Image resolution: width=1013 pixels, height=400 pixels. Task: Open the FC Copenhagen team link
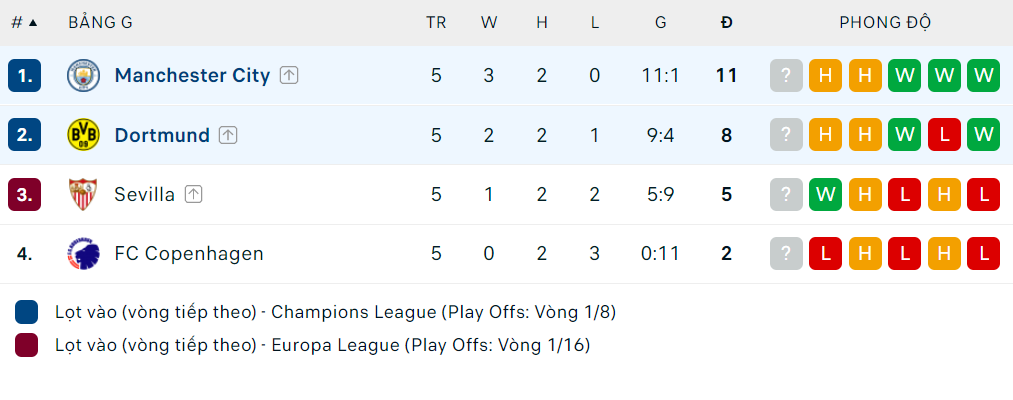[189, 254]
